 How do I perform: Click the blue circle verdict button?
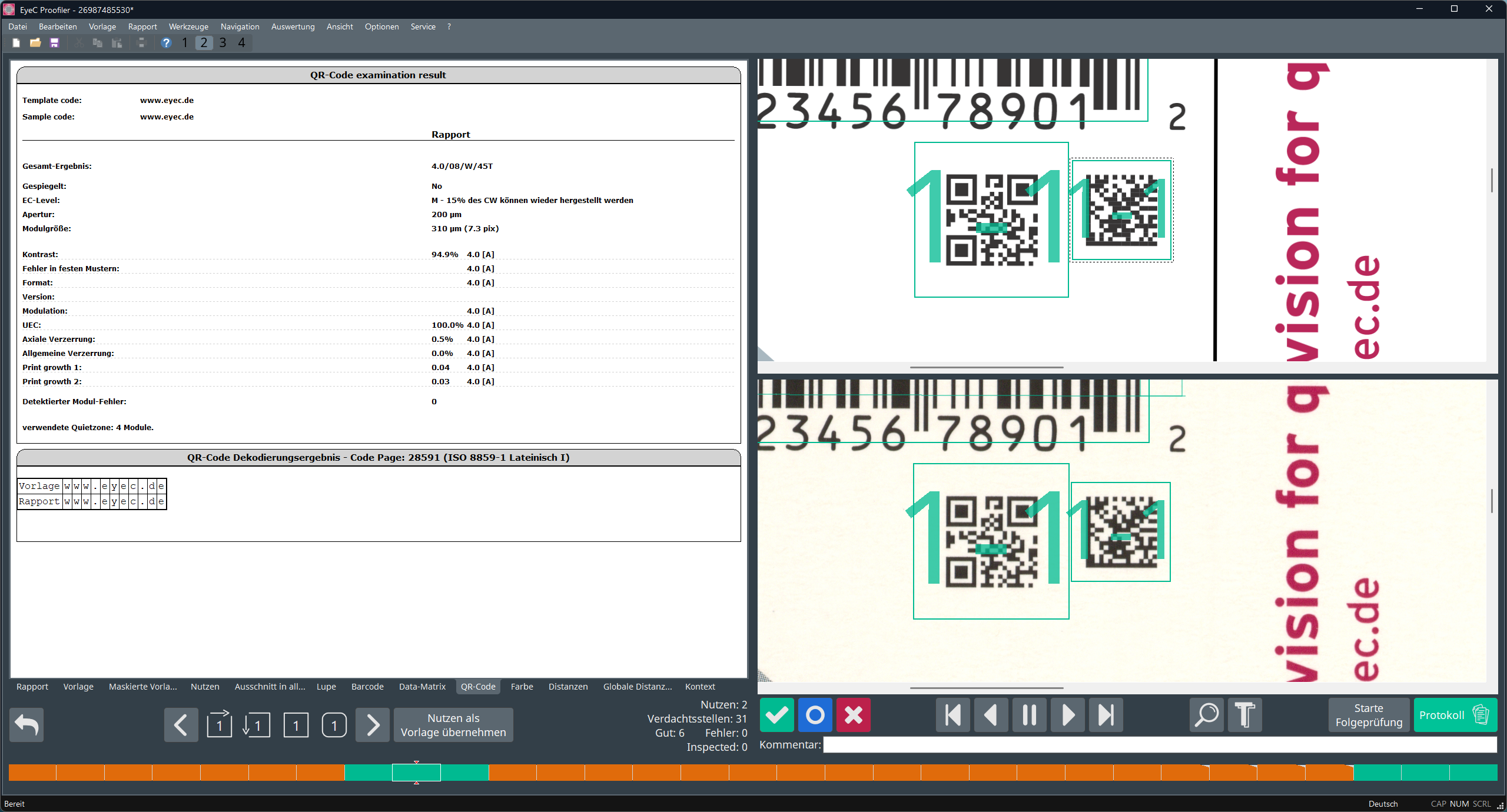(x=815, y=715)
